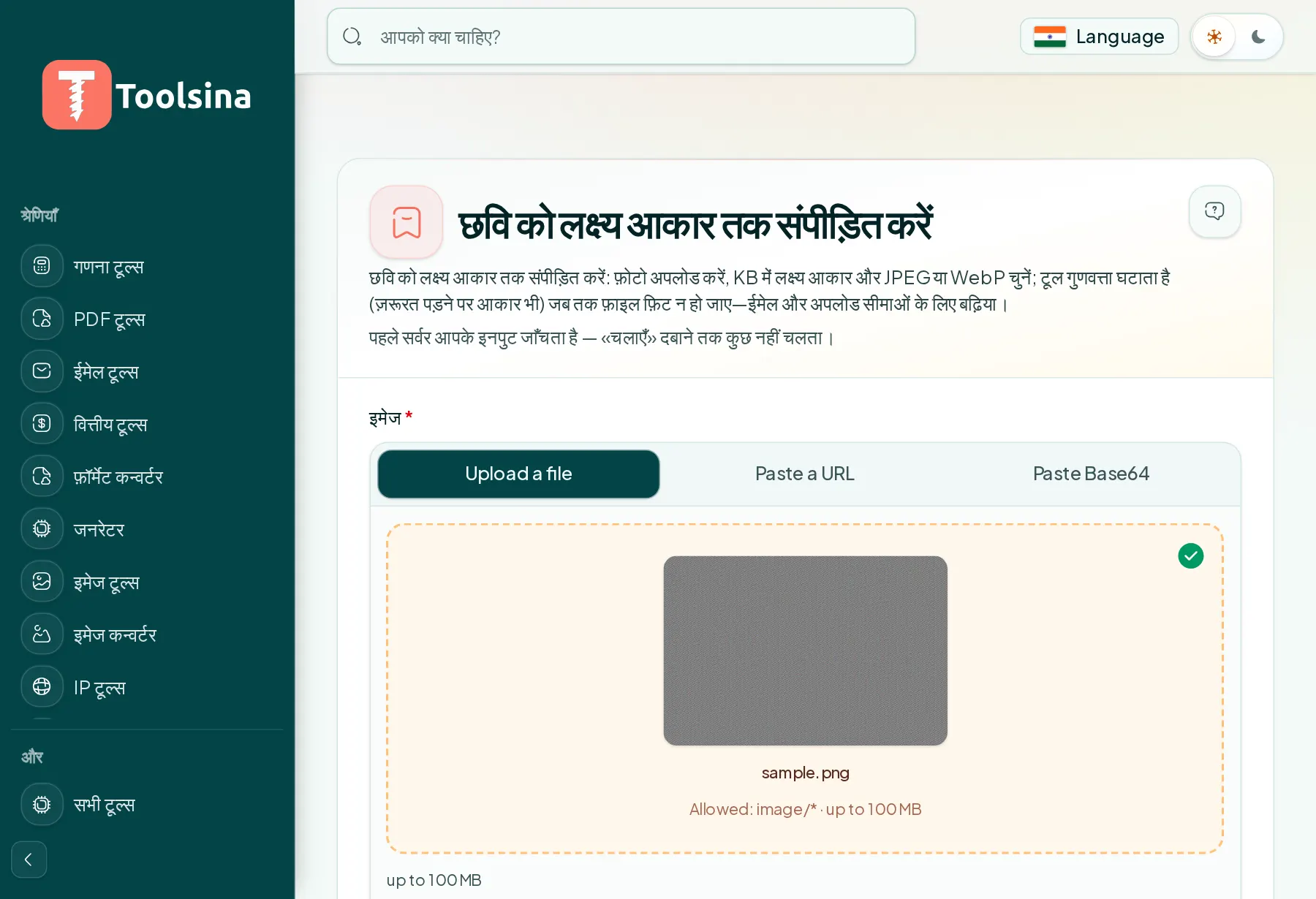Click the Allowed: image/* hint text
The width and height of the screenshot is (1316, 899).
pyautogui.click(x=805, y=809)
